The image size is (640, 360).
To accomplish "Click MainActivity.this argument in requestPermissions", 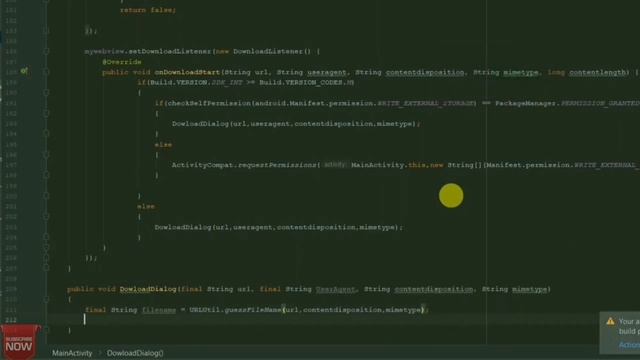I will 388,165.
